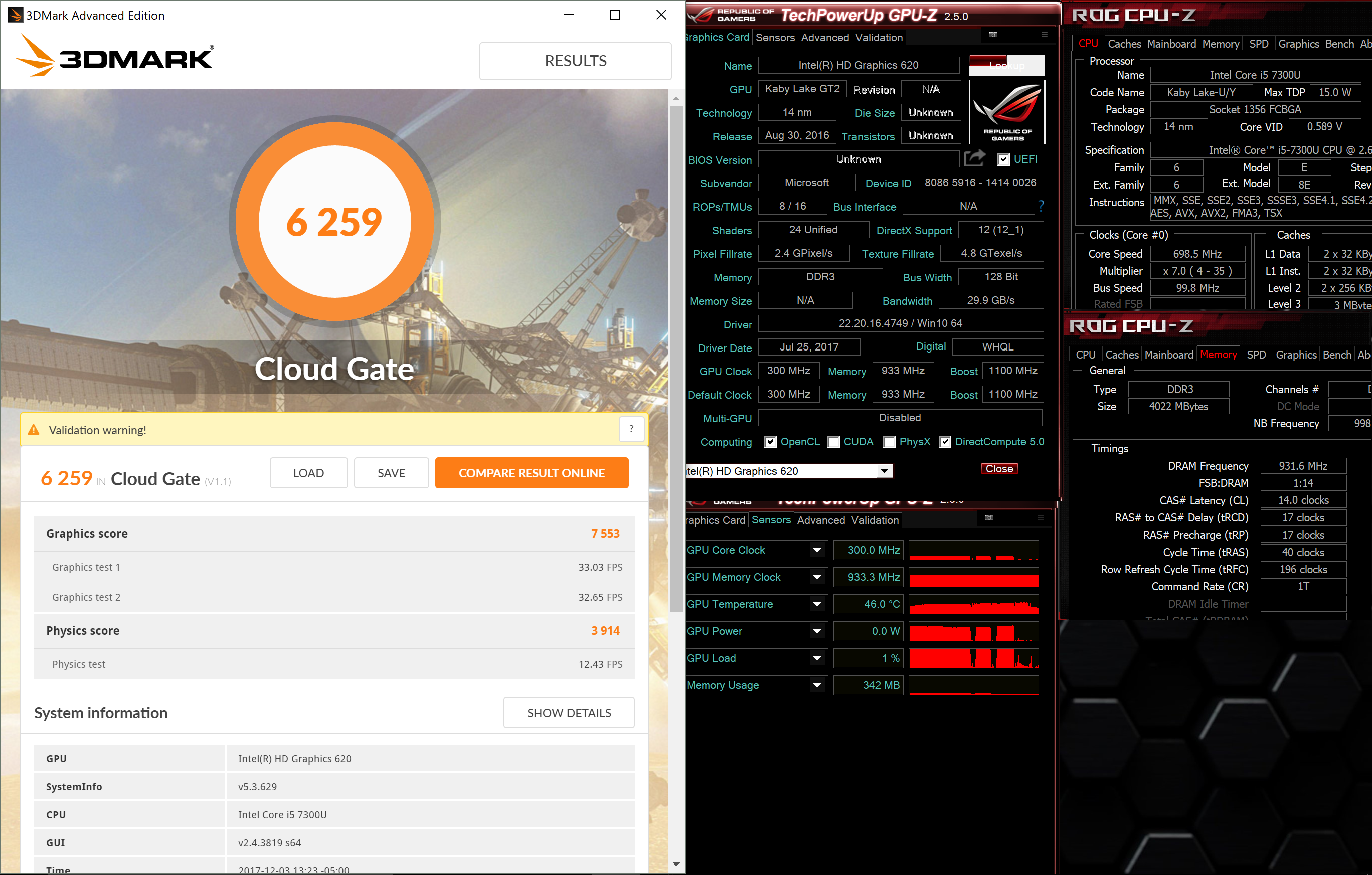1372x875 pixels.
Task: Click the Graphics score row
Action: click(334, 533)
